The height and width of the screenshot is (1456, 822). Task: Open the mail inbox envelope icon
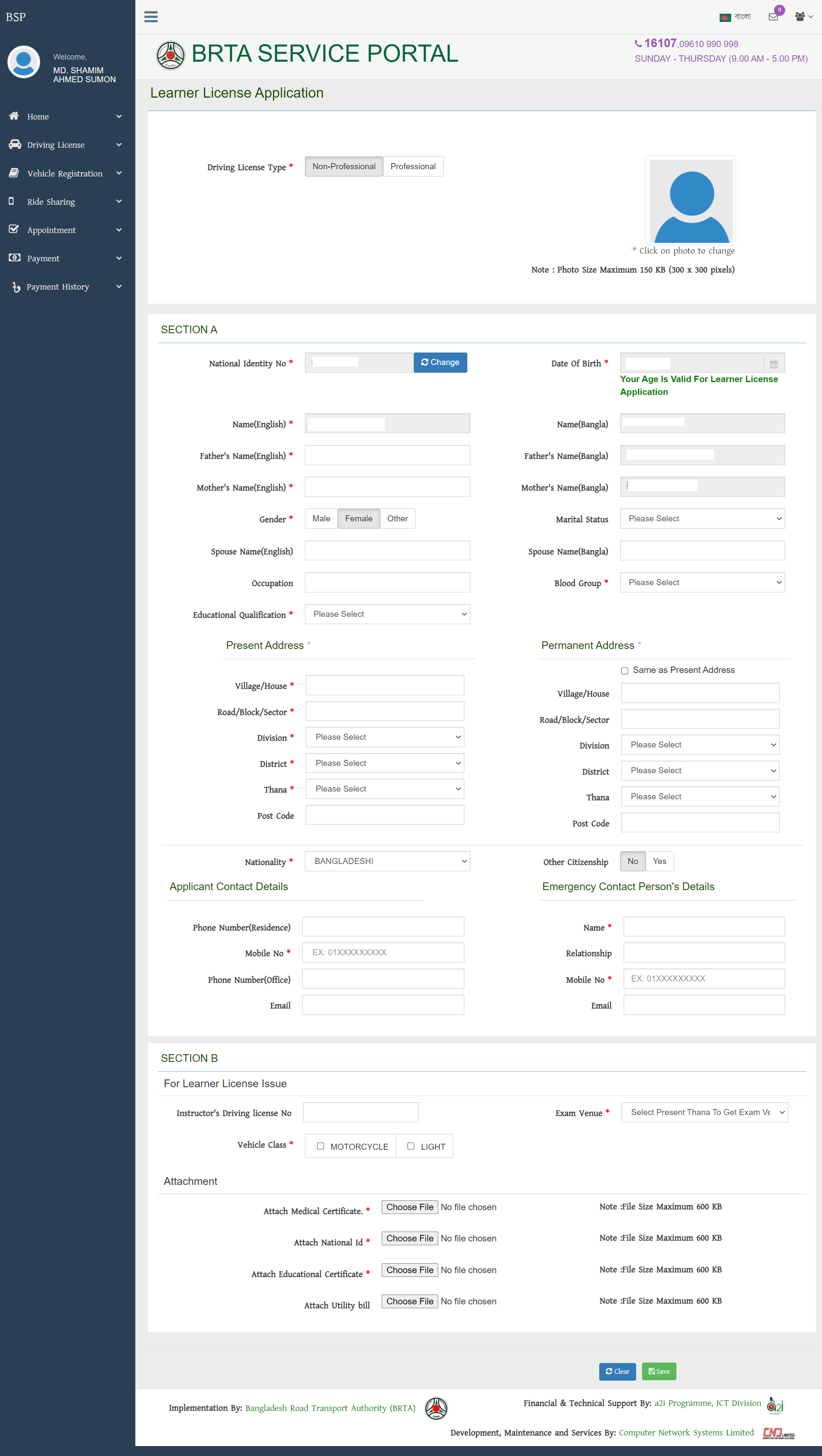(773, 17)
